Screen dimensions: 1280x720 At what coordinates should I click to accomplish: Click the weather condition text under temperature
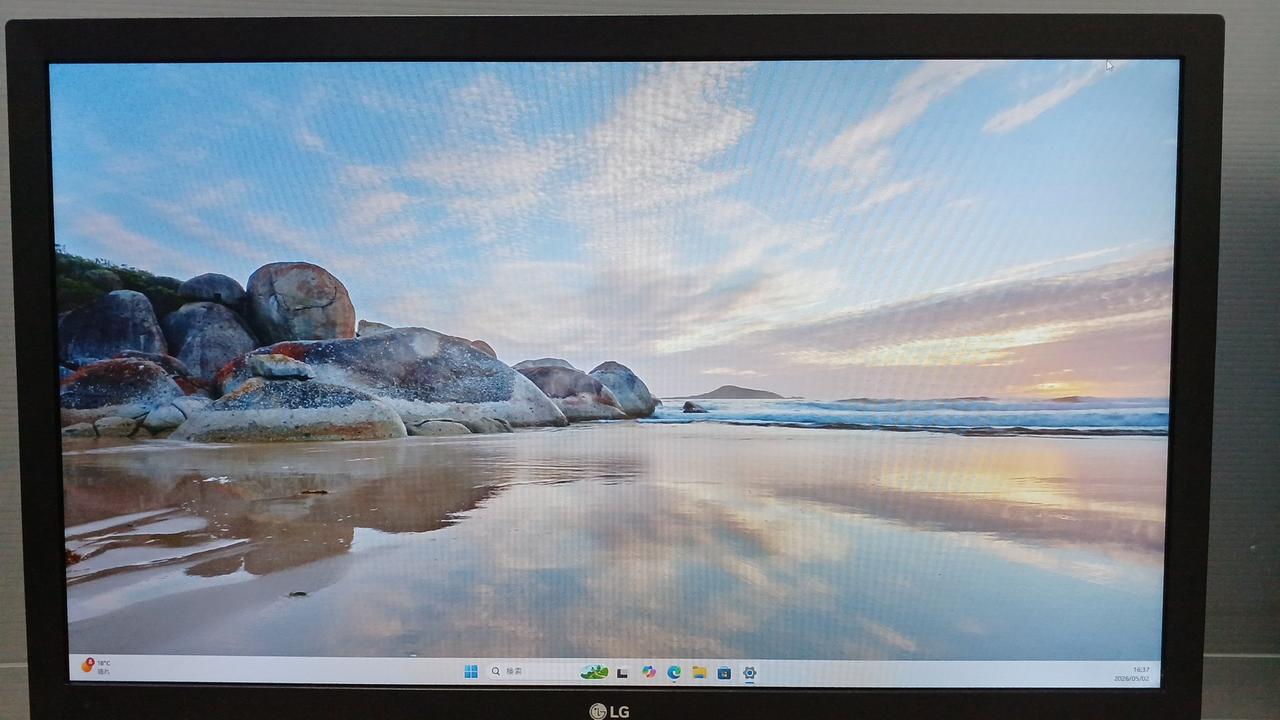pos(103,672)
